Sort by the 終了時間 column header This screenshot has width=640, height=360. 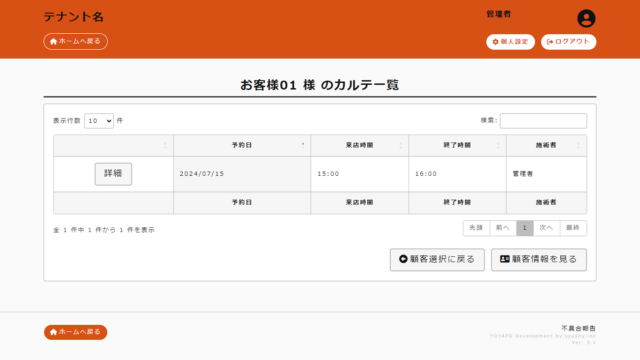458,145
